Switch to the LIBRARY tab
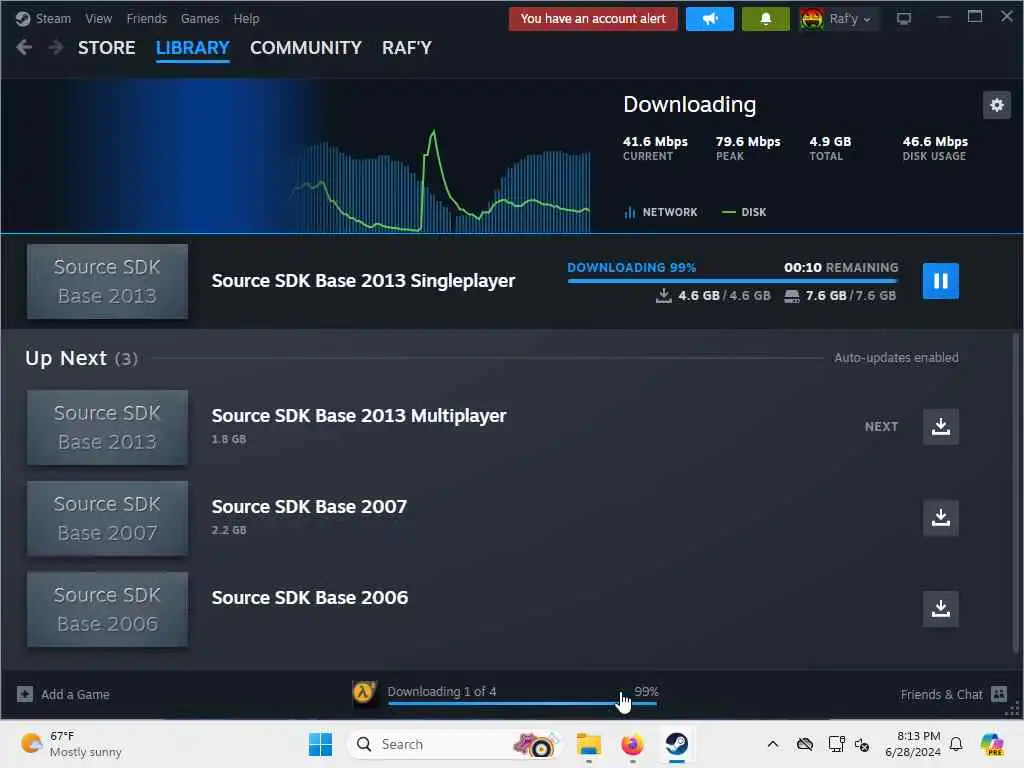Image resolution: width=1024 pixels, height=768 pixels. coord(193,48)
